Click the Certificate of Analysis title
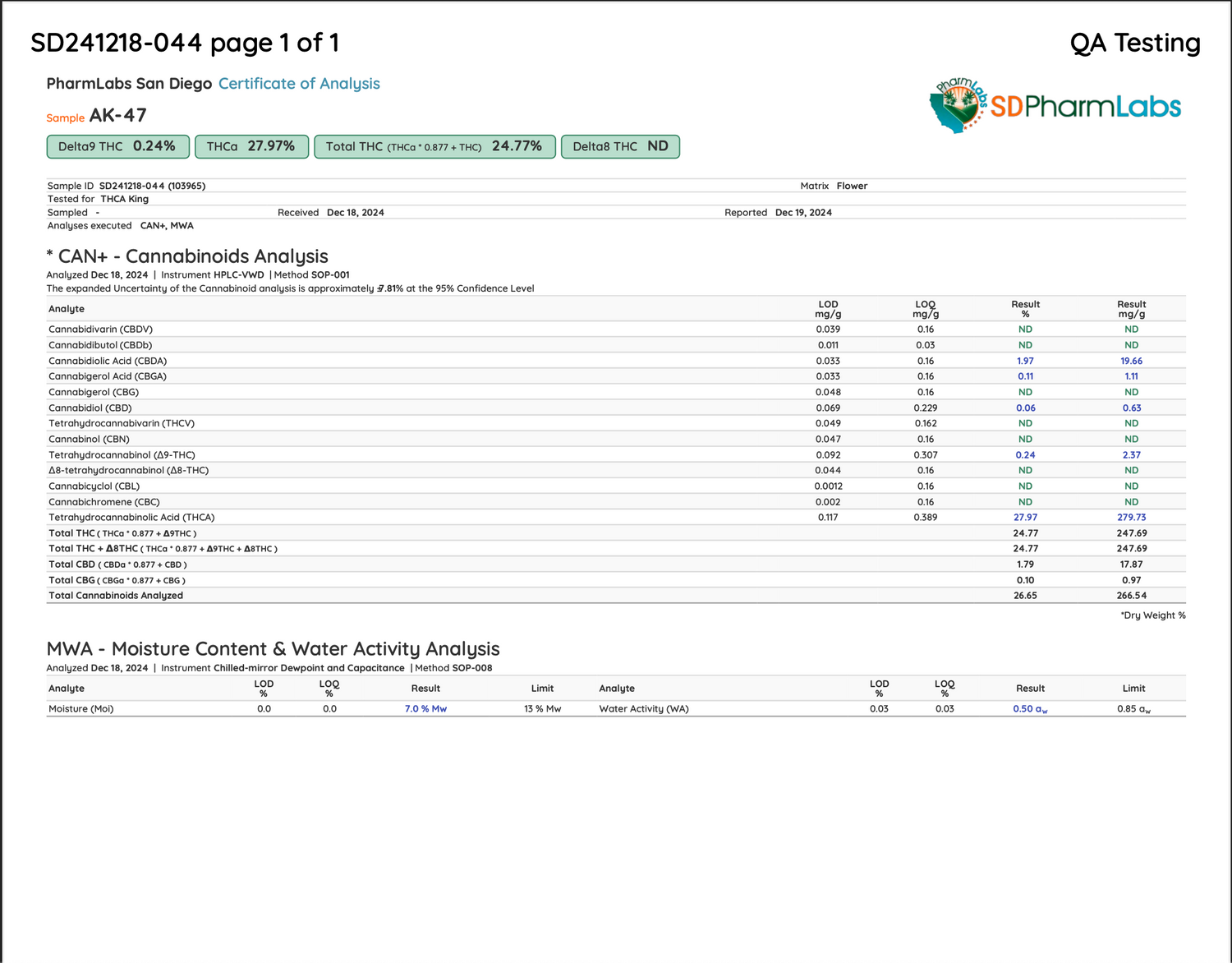This screenshot has height=963, width=1232. click(x=299, y=84)
